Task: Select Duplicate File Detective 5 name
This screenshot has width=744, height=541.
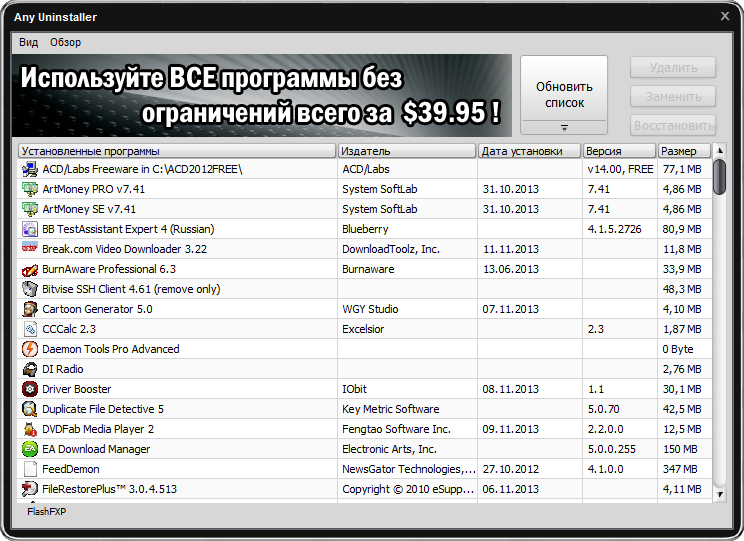Action: pyautogui.click(x=103, y=409)
